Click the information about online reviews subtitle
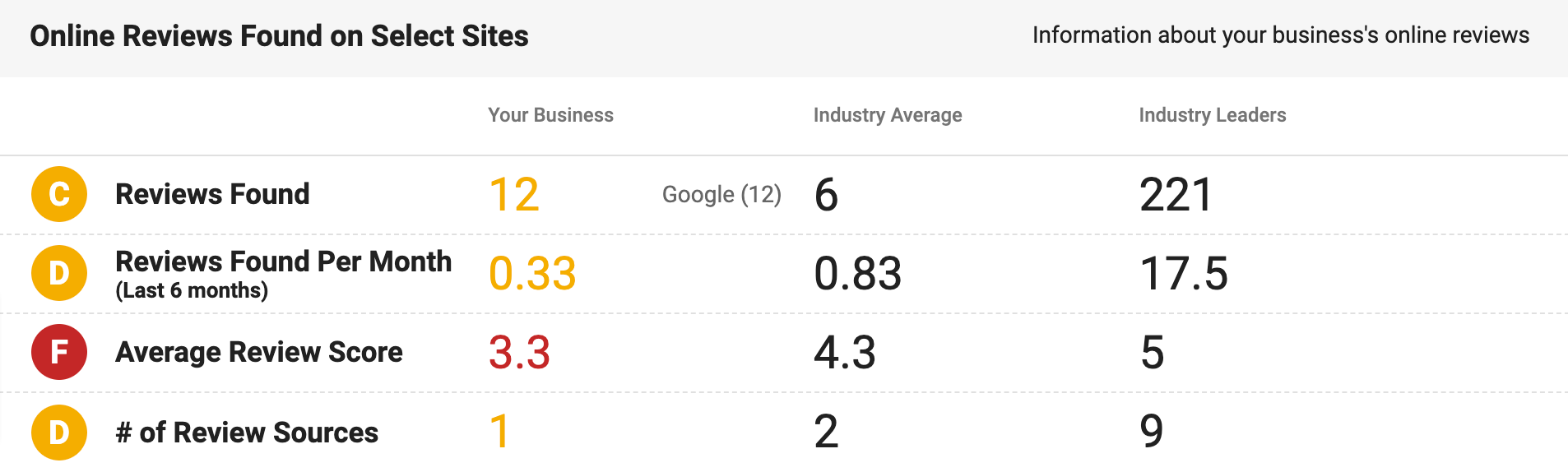 (1280, 35)
